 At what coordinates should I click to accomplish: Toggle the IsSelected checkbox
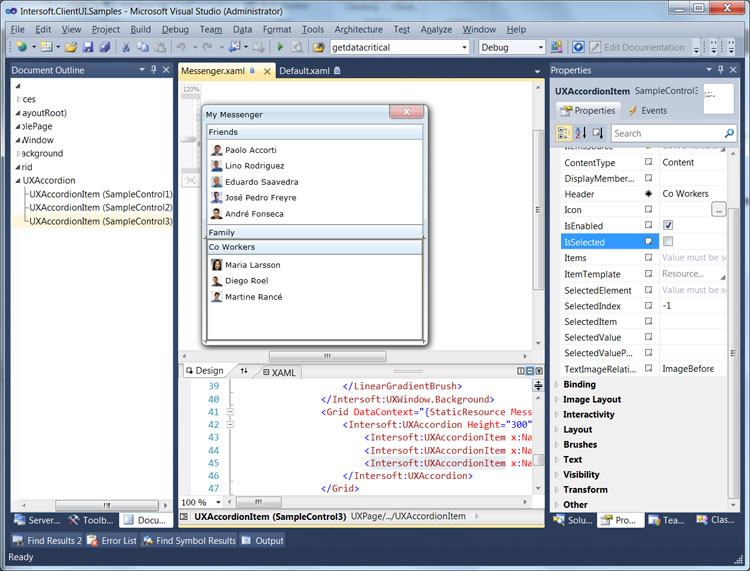[668, 241]
